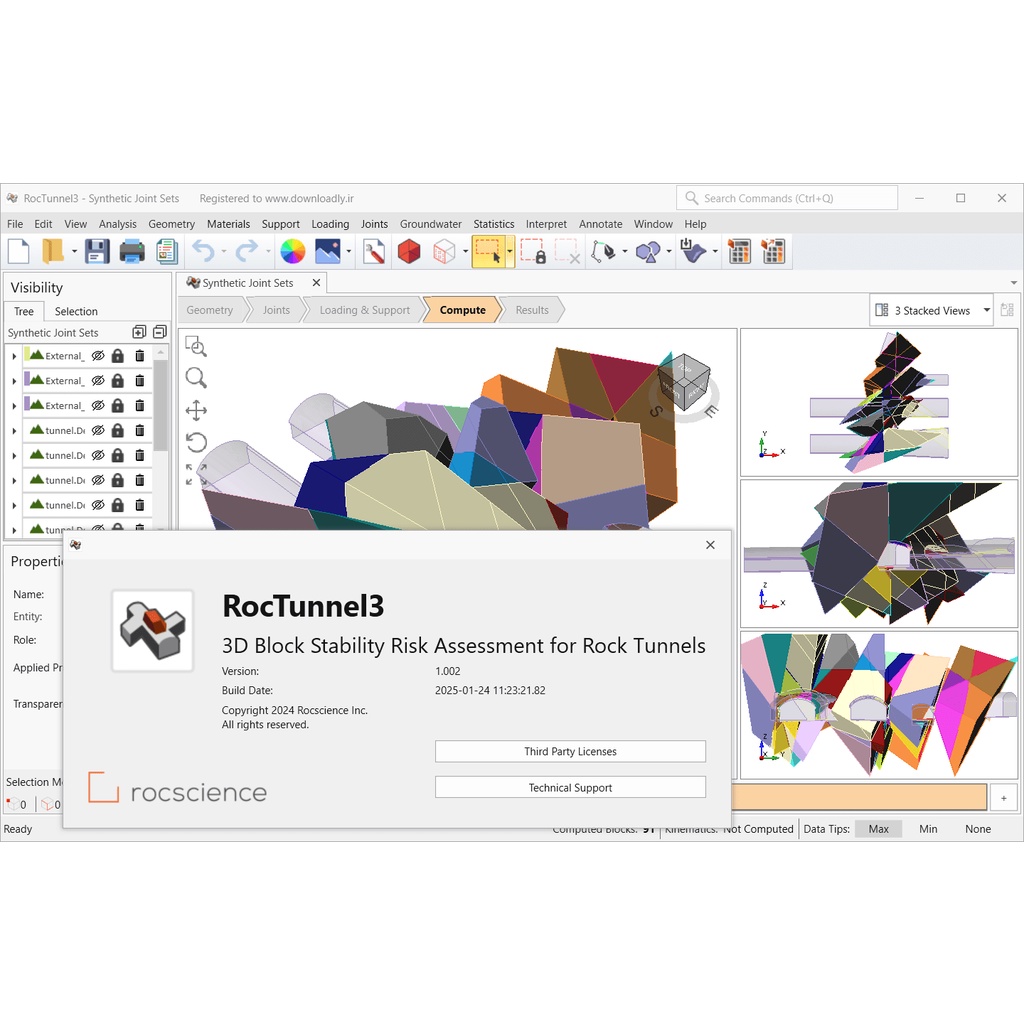This screenshot has width=1024, height=1024.
Task: Click the Third Party Licenses button
Action: [570, 752]
